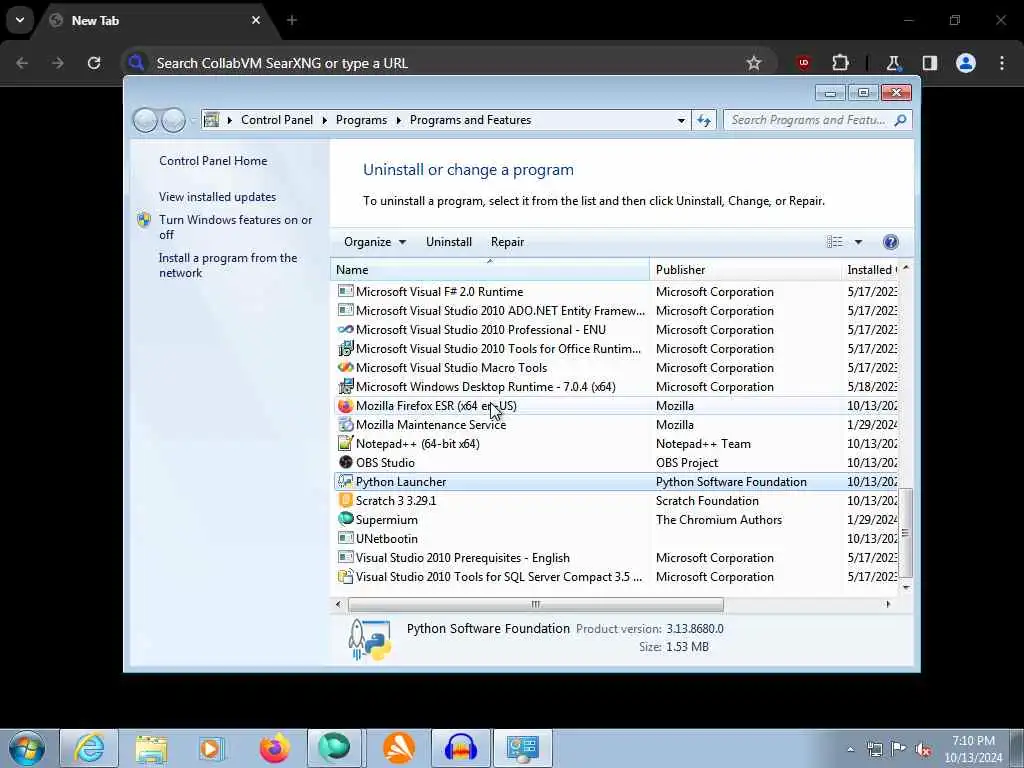Sort by the Name column header
Viewport: 1024px width, 768px height.
[490, 270]
